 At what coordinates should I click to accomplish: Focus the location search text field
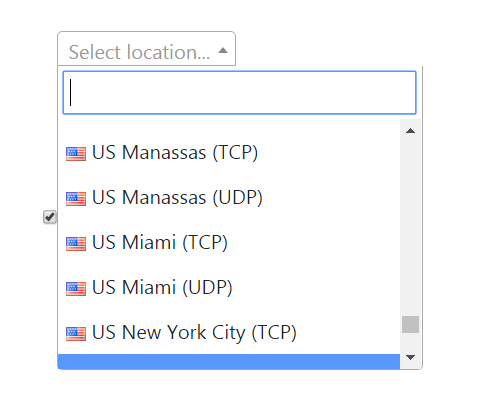point(239,92)
